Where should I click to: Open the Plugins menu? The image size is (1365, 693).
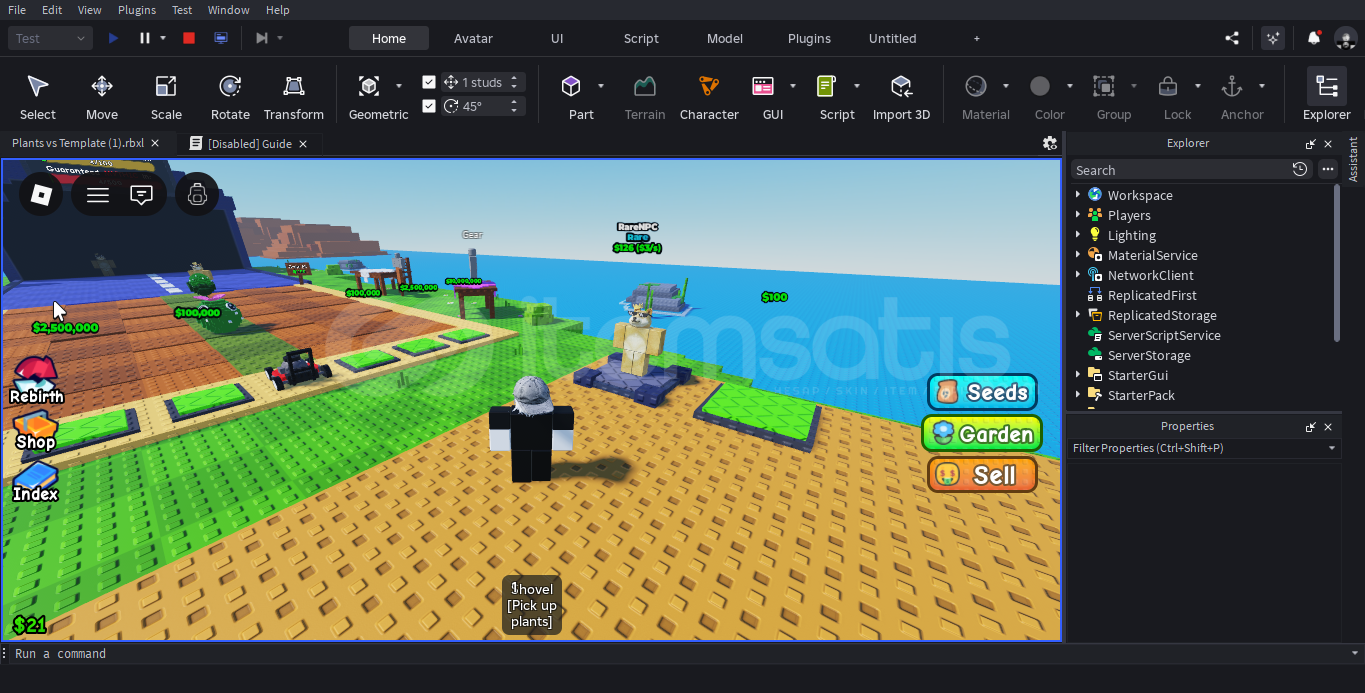(x=137, y=10)
